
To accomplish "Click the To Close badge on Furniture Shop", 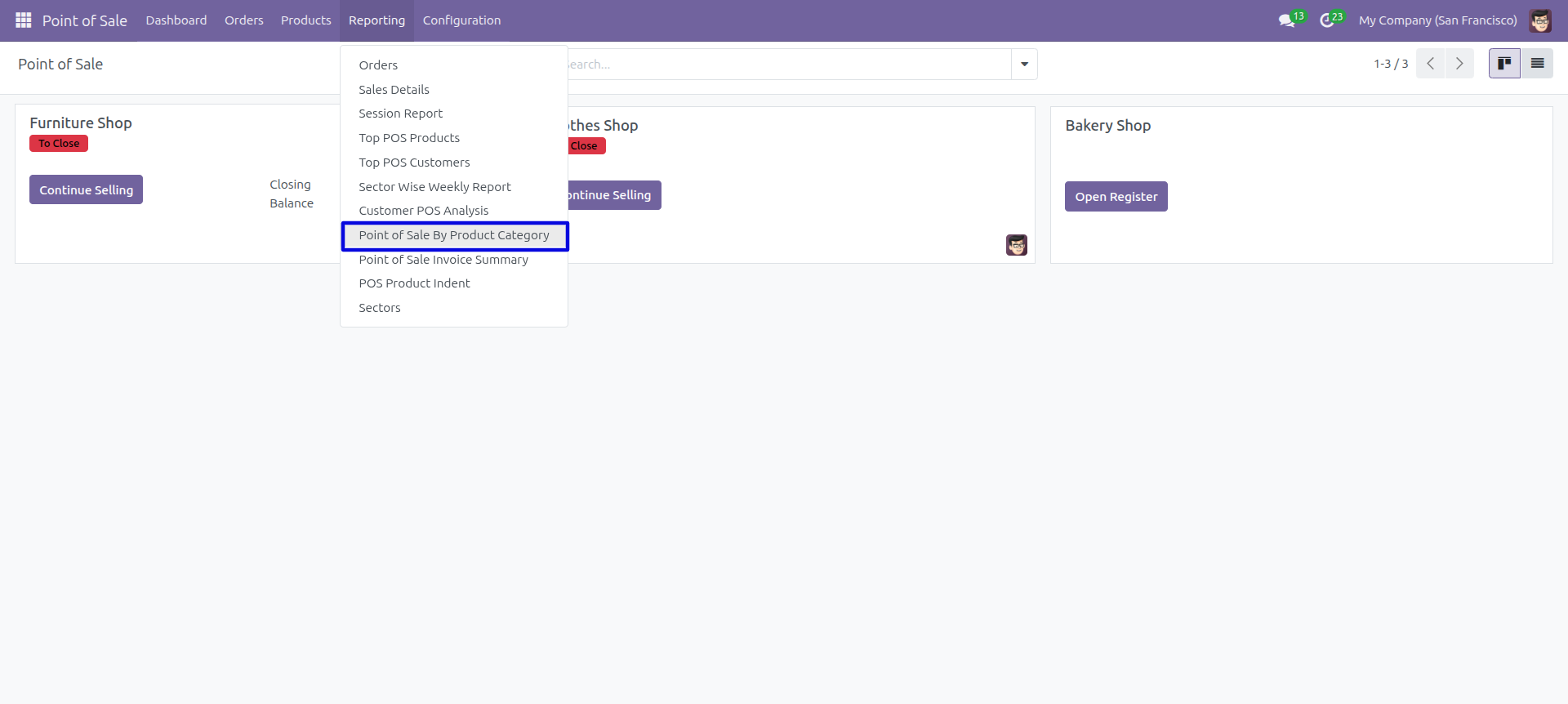I will pos(59,144).
